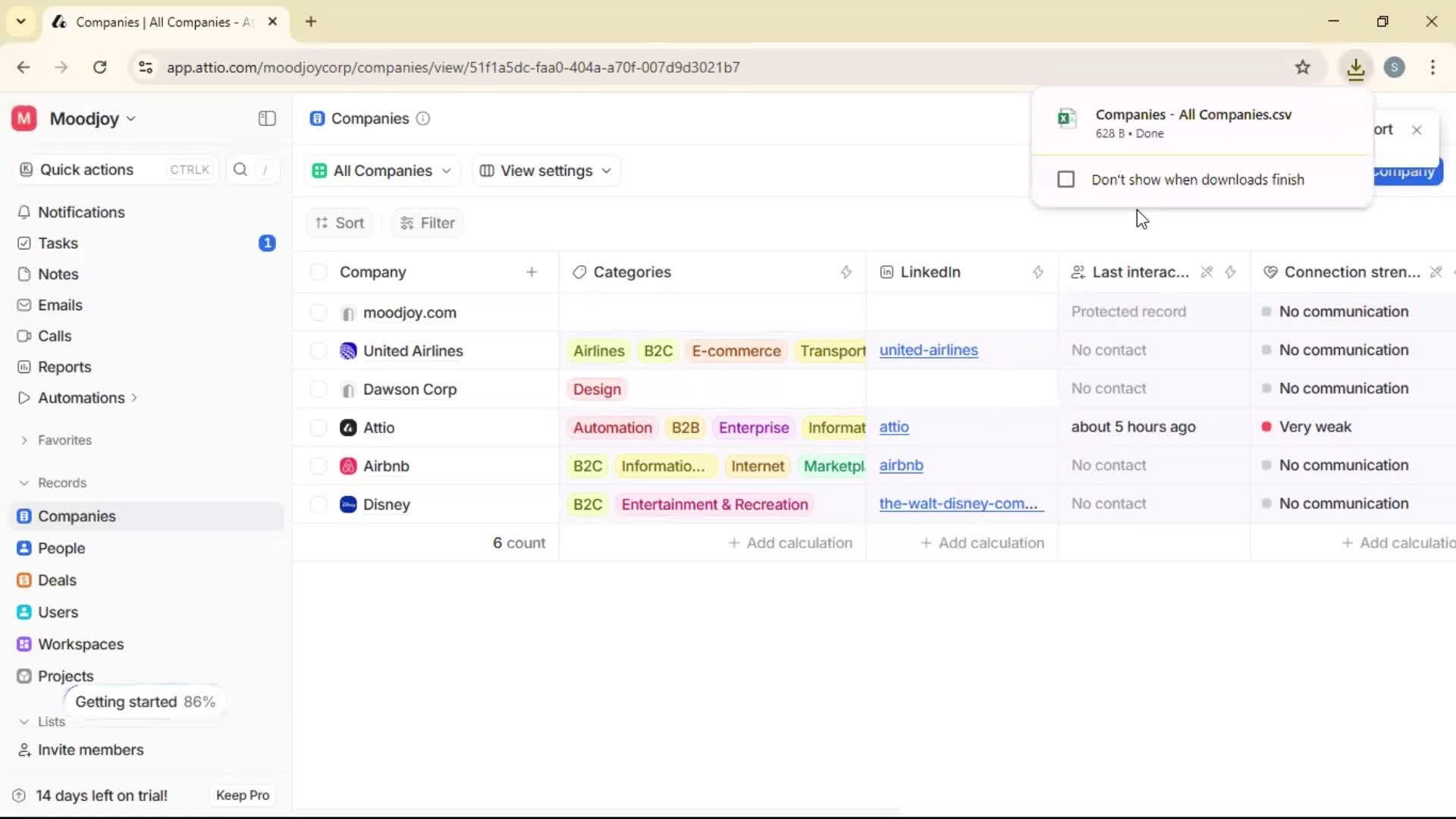The width and height of the screenshot is (1456, 819).
Task: Click the info icon next to Companies
Action: pos(423,119)
